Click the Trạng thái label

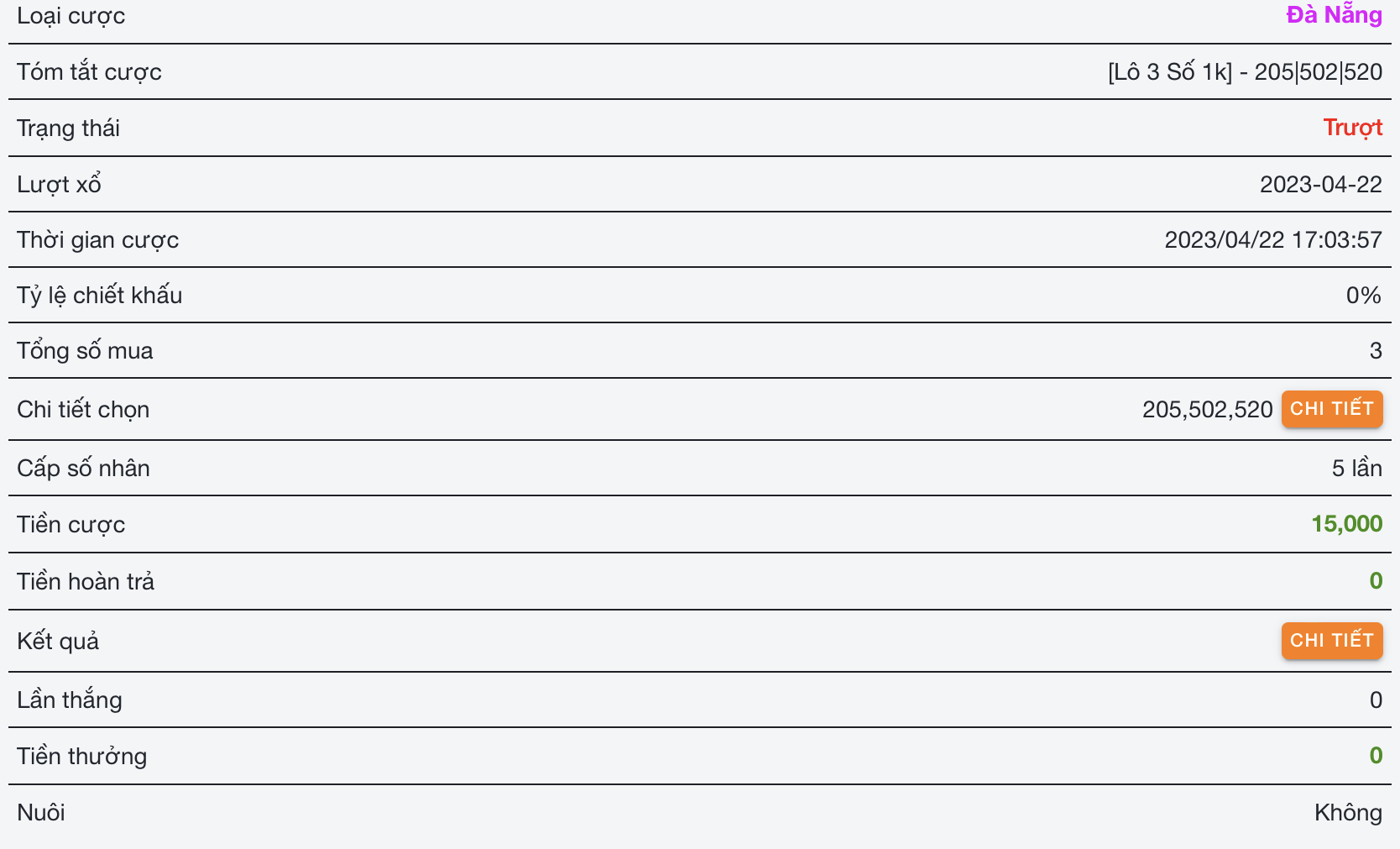coord(69,128)
